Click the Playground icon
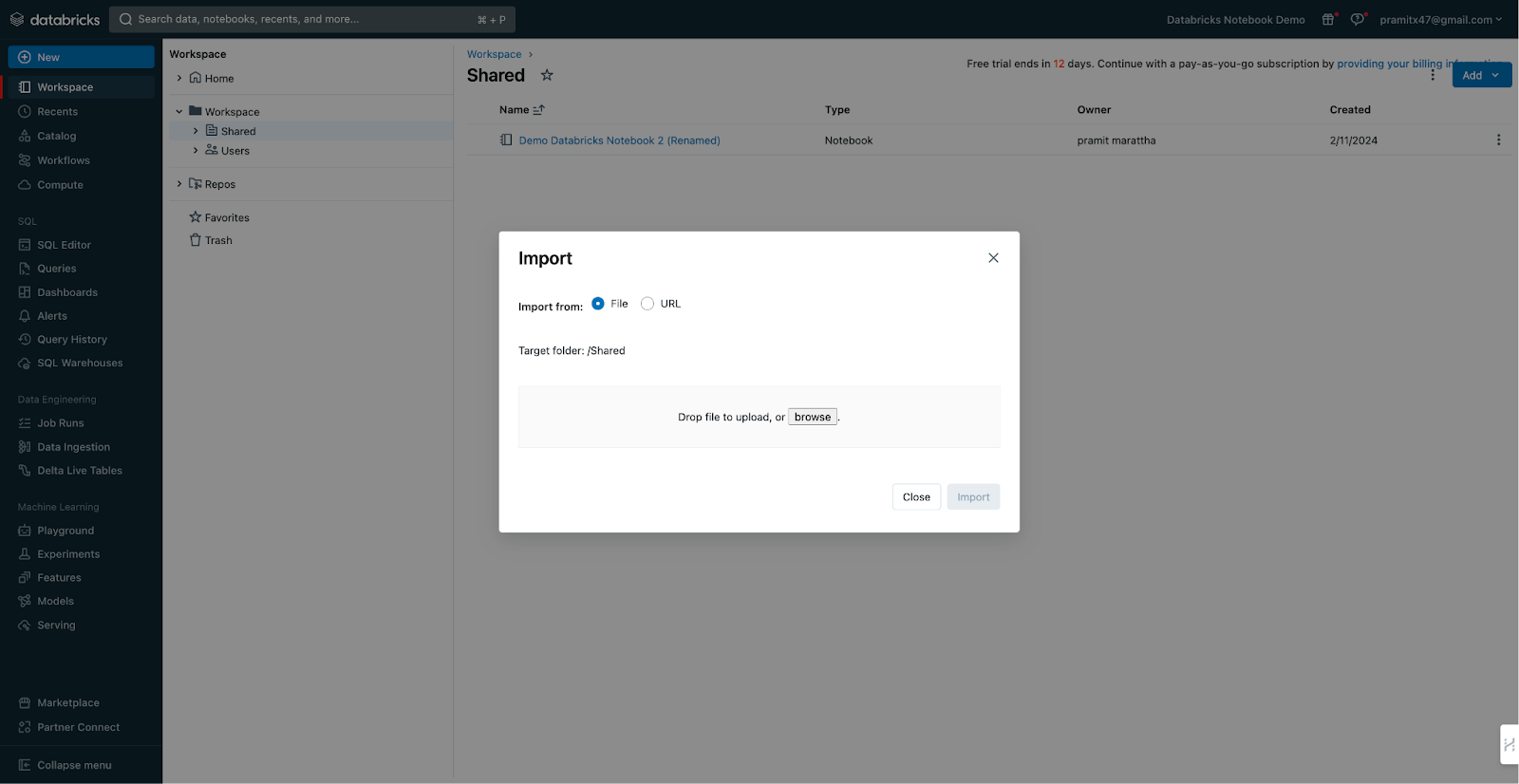 tap(25, 531)
